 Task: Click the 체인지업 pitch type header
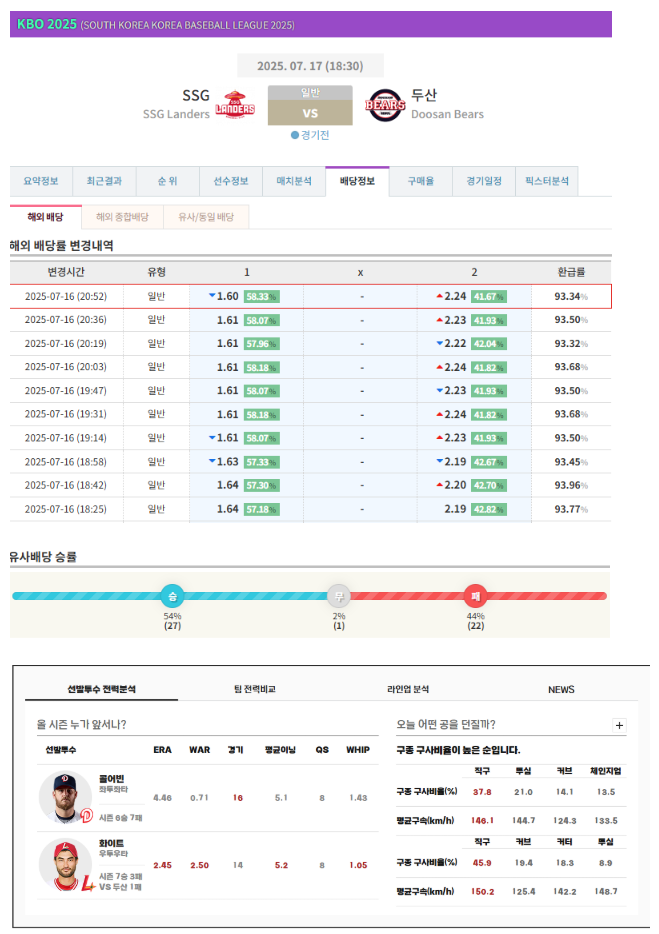[605, 771]
